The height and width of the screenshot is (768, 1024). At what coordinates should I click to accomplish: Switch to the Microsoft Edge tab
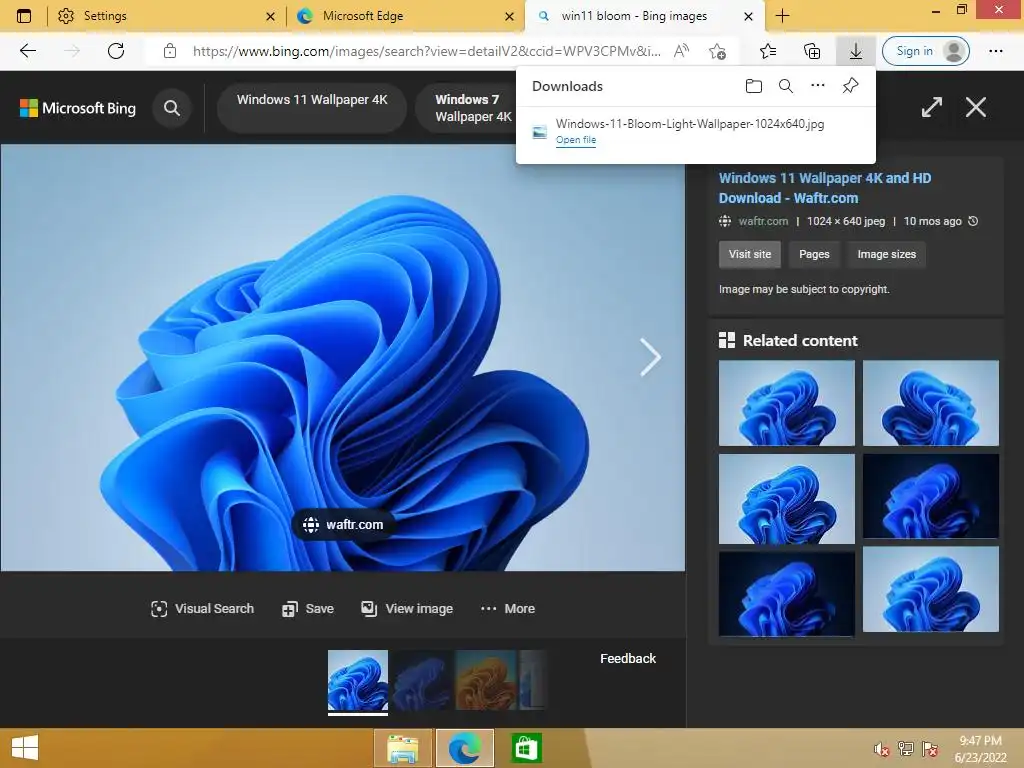pos(405,16)
